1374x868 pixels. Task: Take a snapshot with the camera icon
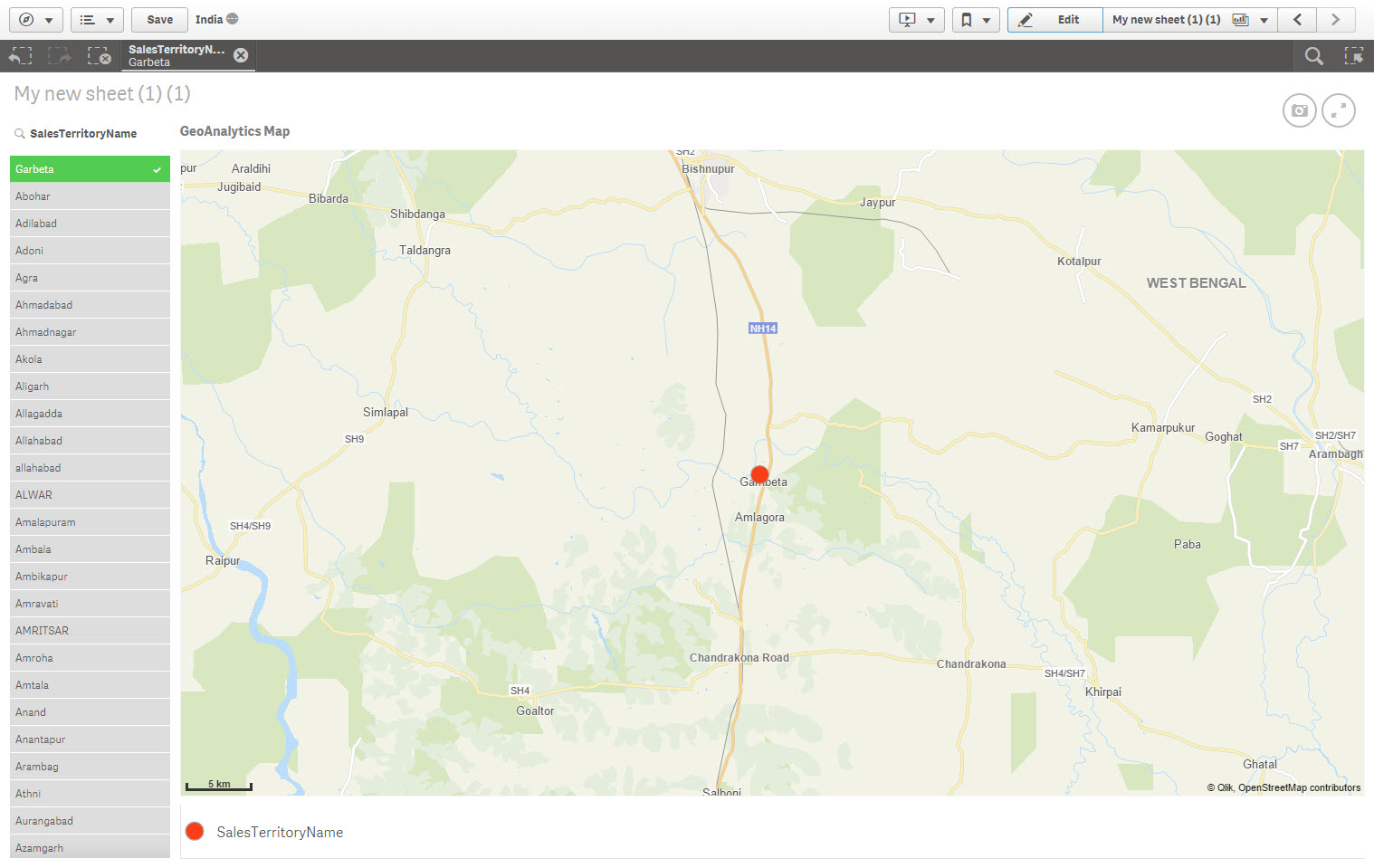(1300, 110)
